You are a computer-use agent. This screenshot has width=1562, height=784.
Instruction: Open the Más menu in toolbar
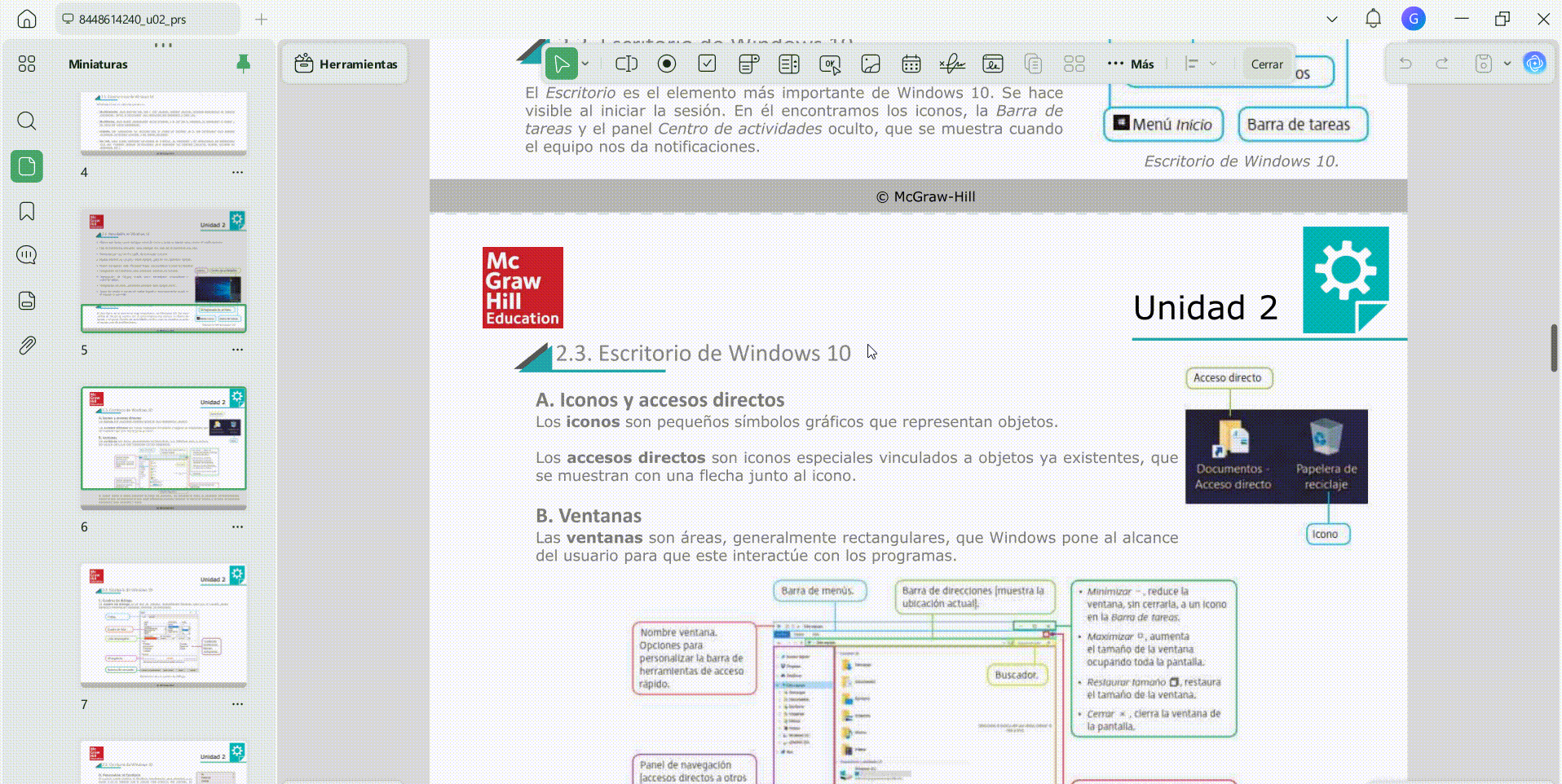click(1131, 64)
